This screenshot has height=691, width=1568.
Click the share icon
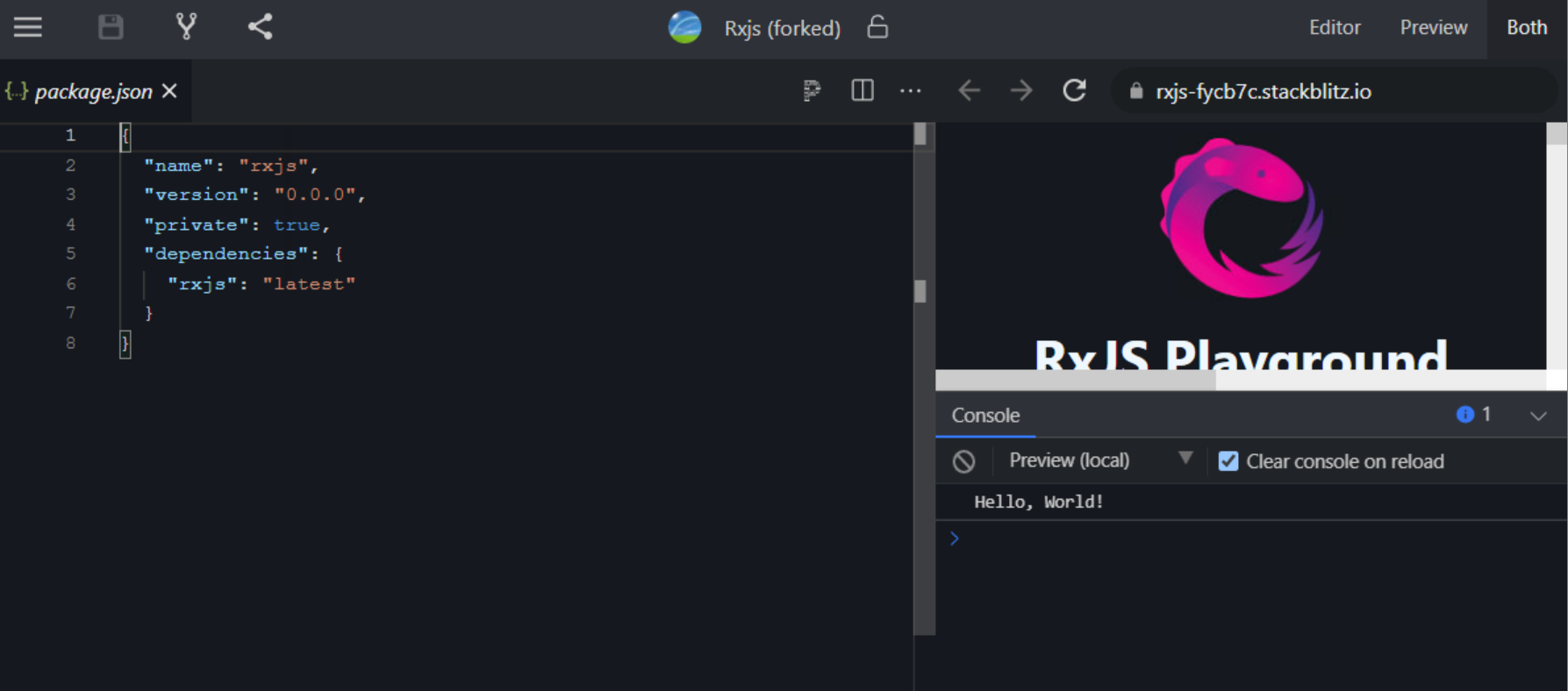260,27
